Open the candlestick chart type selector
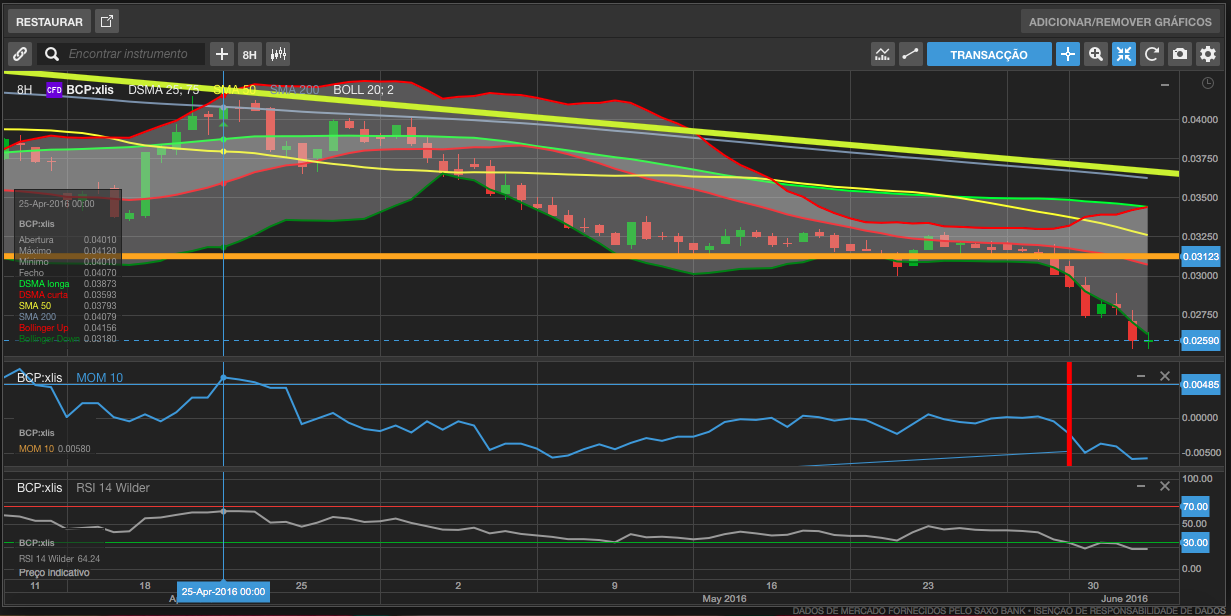The width and height of the screenshot is (1231, 616). (x=278, y=54)
